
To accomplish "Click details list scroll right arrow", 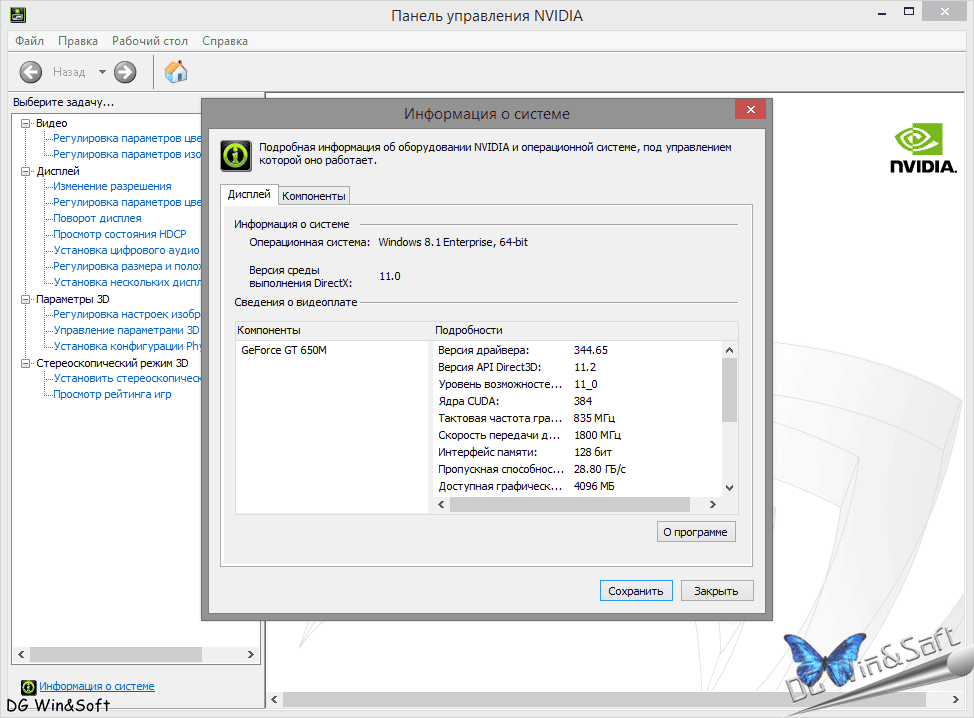I will pyautogui.click(x=712, y=504).
